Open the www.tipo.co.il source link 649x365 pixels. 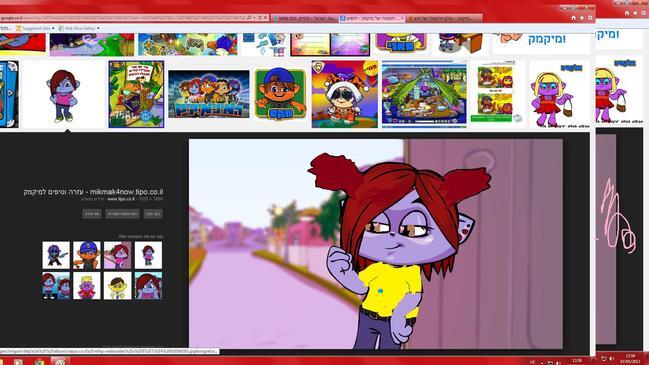(120, 199)
